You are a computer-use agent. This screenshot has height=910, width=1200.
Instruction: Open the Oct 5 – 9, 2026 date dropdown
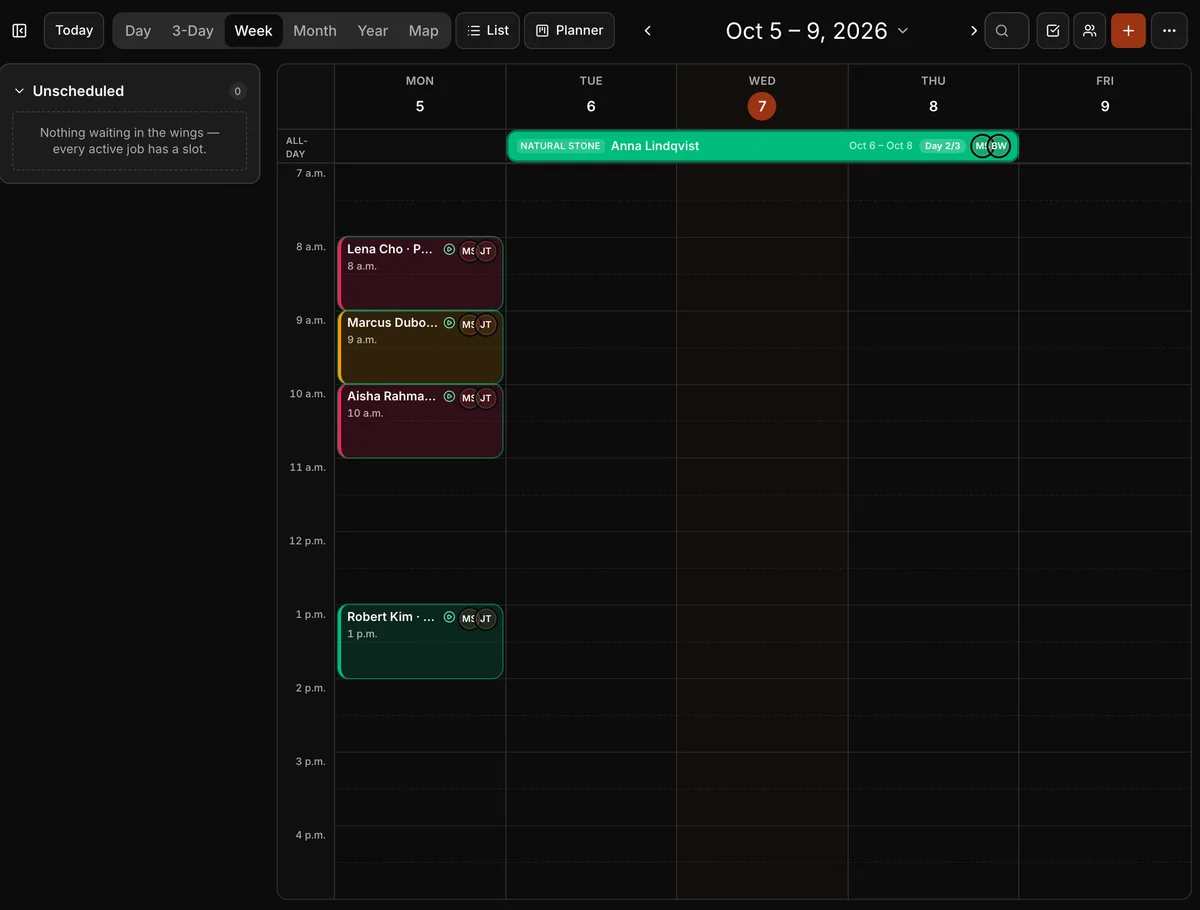(817, 31)
